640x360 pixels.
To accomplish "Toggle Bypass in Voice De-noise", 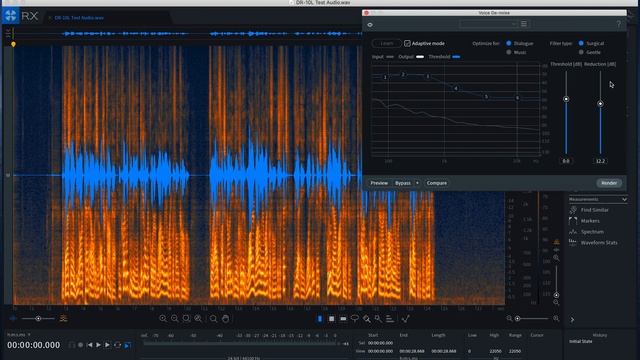I will coord(403,183).
